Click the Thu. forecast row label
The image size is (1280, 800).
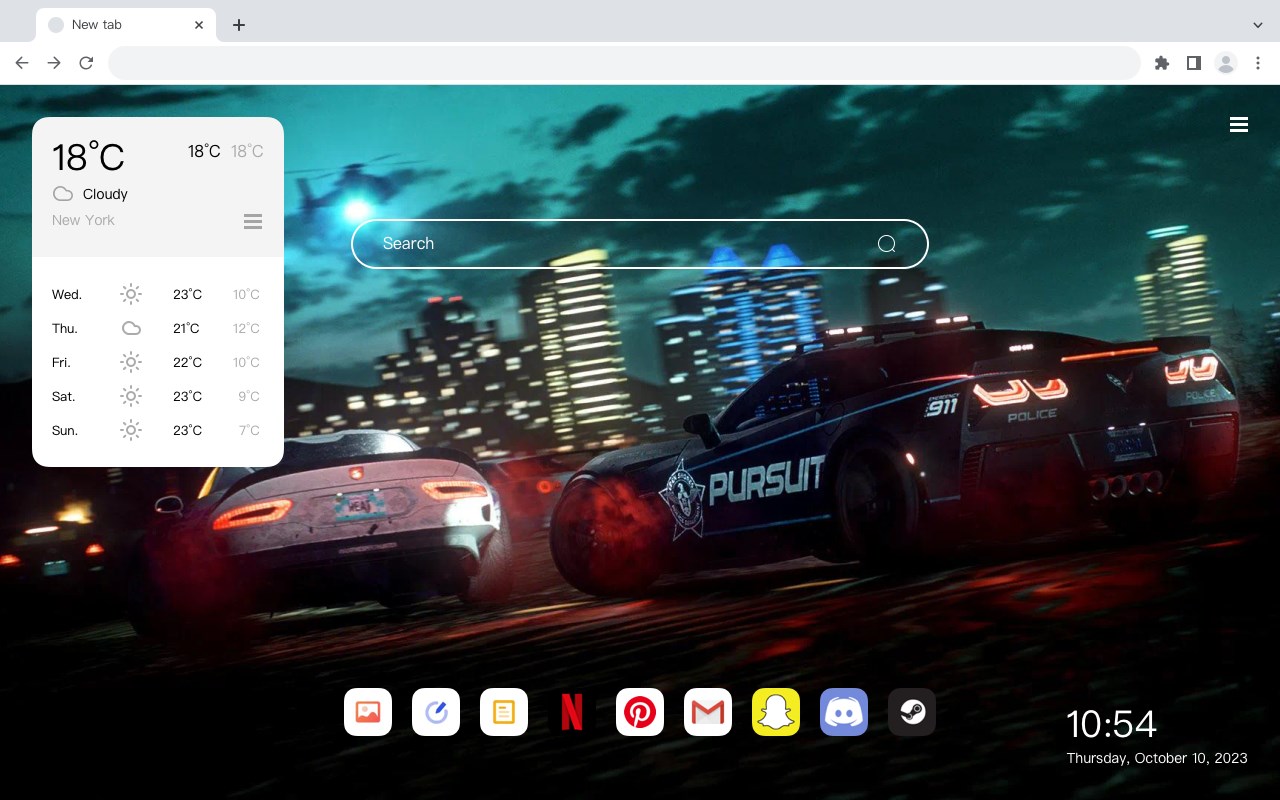(x=65, y=329)
